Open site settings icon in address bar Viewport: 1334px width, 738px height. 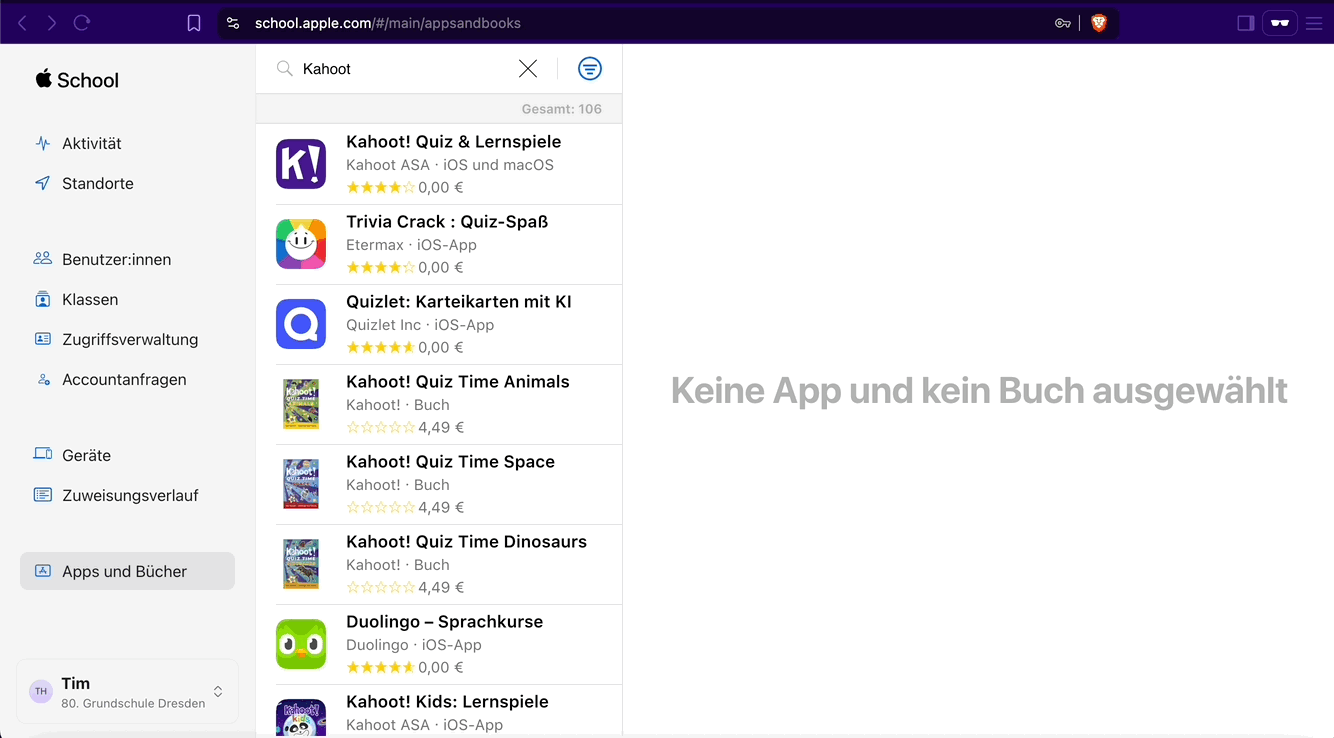click(x=233, y=23)
